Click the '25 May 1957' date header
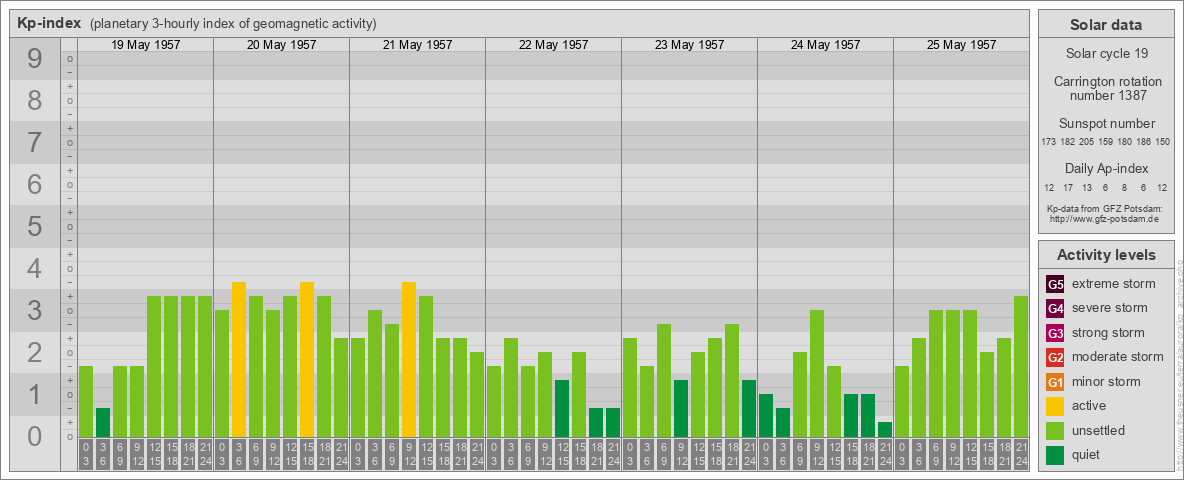This screenshot has height=480, width=1184. coord(961,45)
